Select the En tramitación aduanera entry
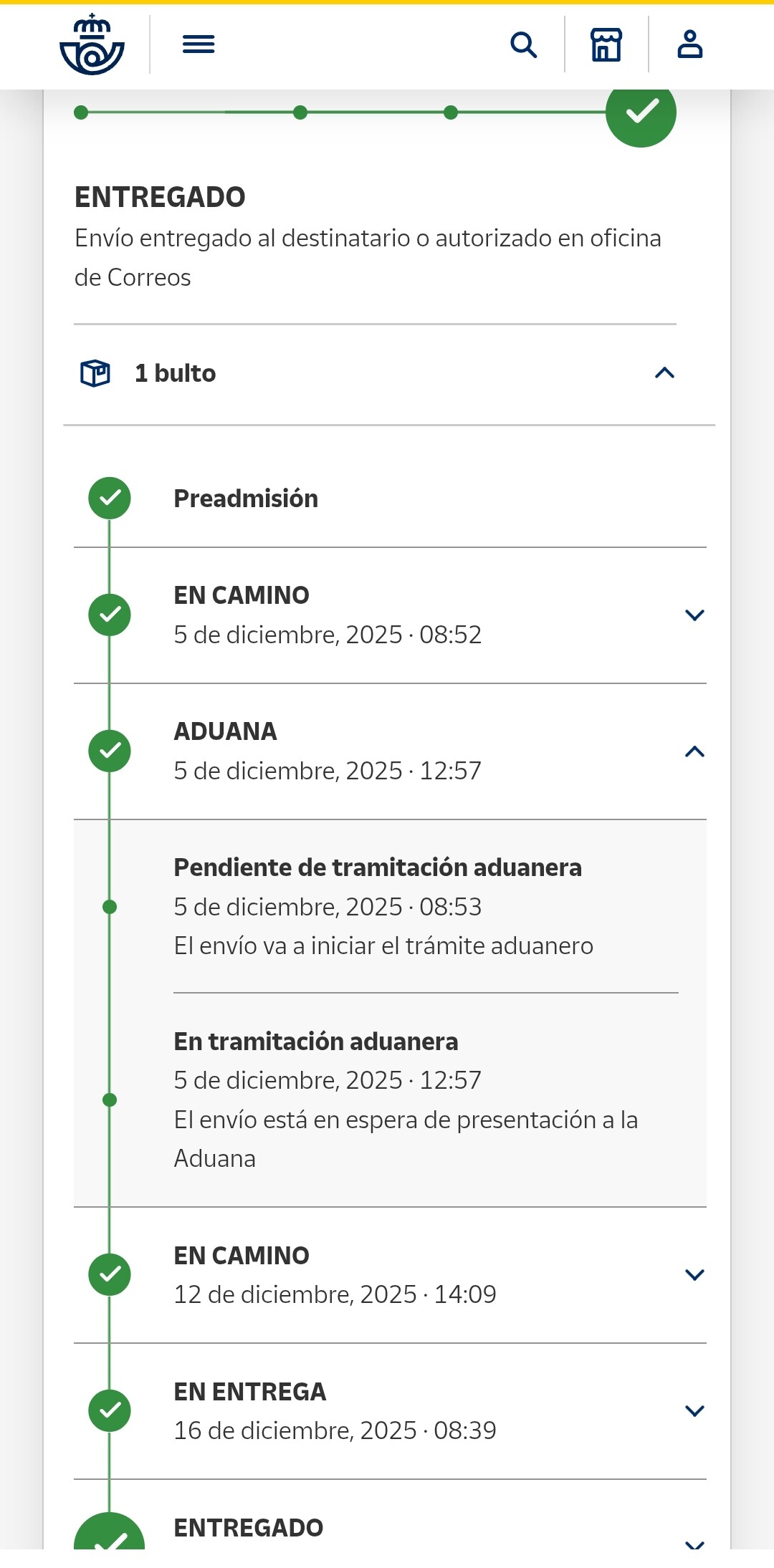The image size is (774, 1568). click(x=316, y=1042)
